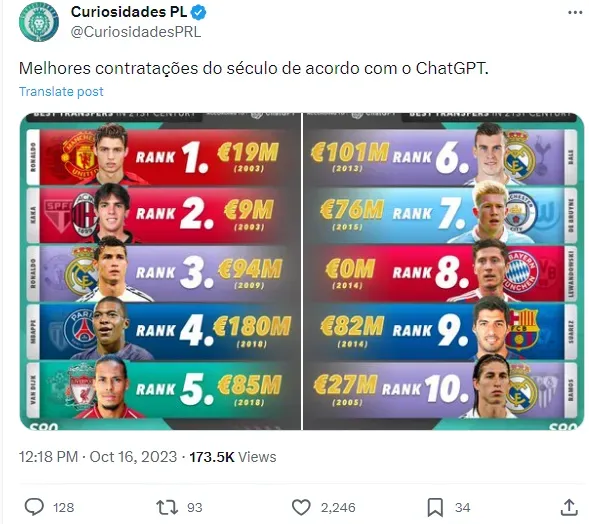Open the three-dot more options menu
Viewport: 589px width, 524px height.
coord(575,13)
